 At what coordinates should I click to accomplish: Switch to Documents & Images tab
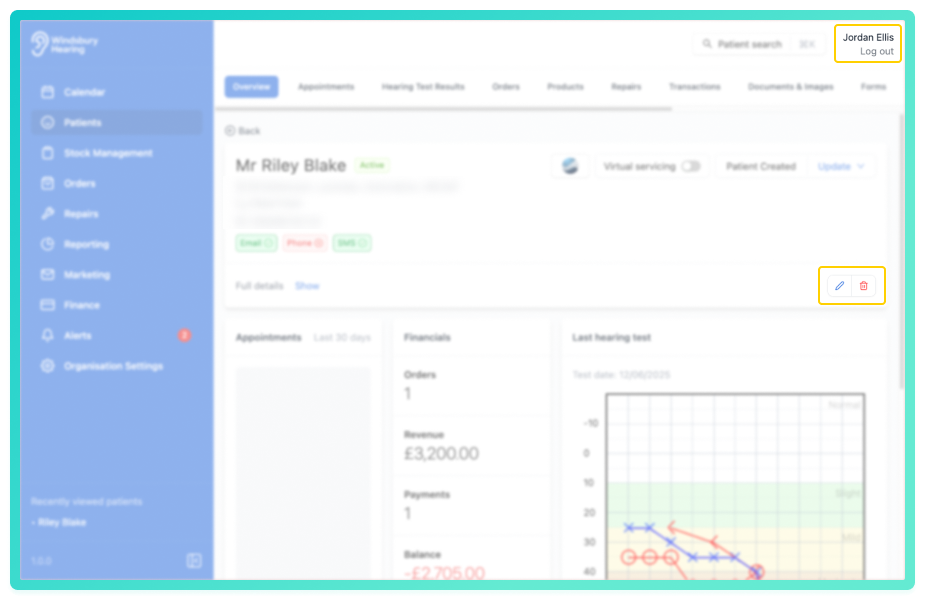[790, 87]
